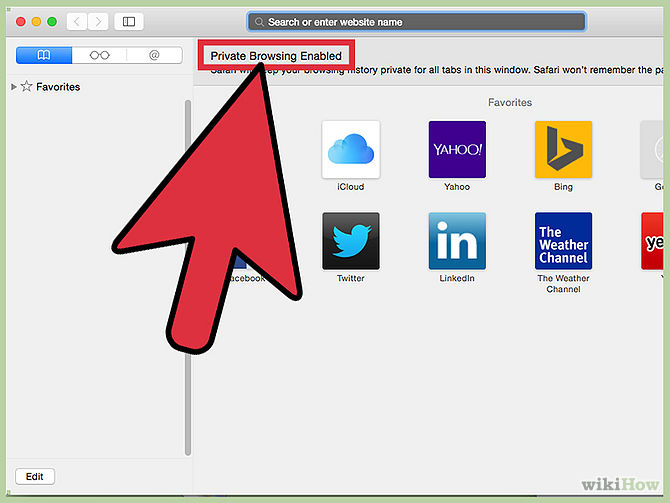Open the Twitter favorite icon
This screenshot has height=503, width=670.
tap(350, 240)
